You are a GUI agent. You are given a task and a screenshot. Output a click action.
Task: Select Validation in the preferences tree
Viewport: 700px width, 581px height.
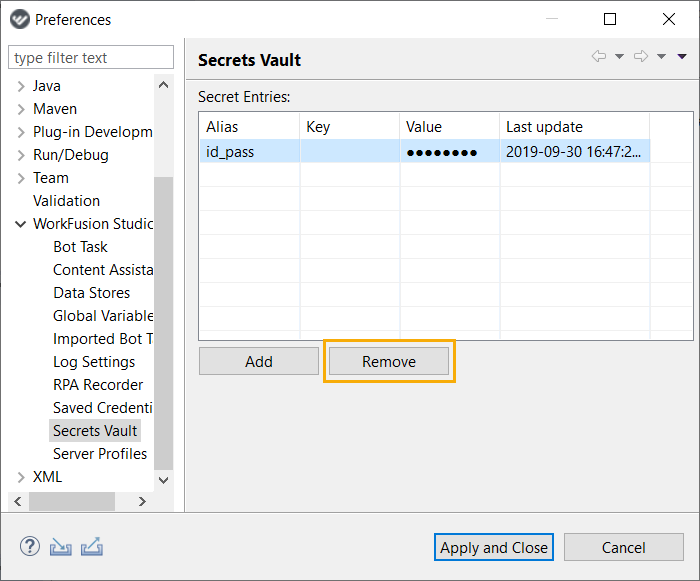point(67,201)
